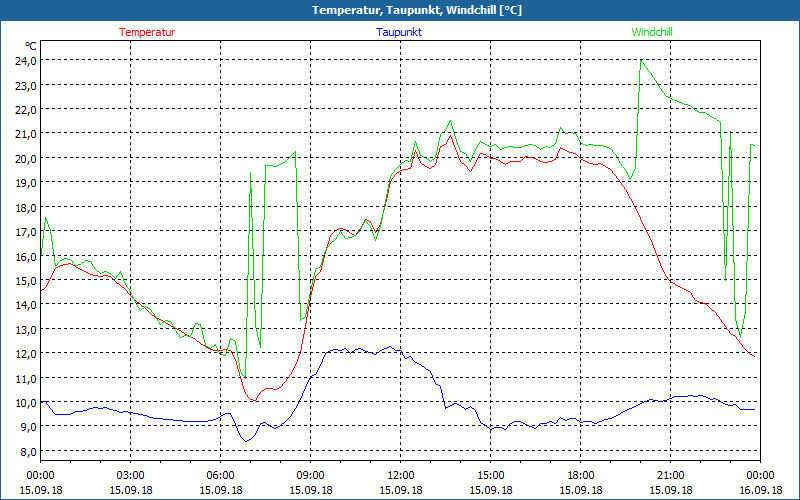Viewport: 800px width, 500px height.
Task: Click the green Windchill legend label
Action: pos(652,32)
